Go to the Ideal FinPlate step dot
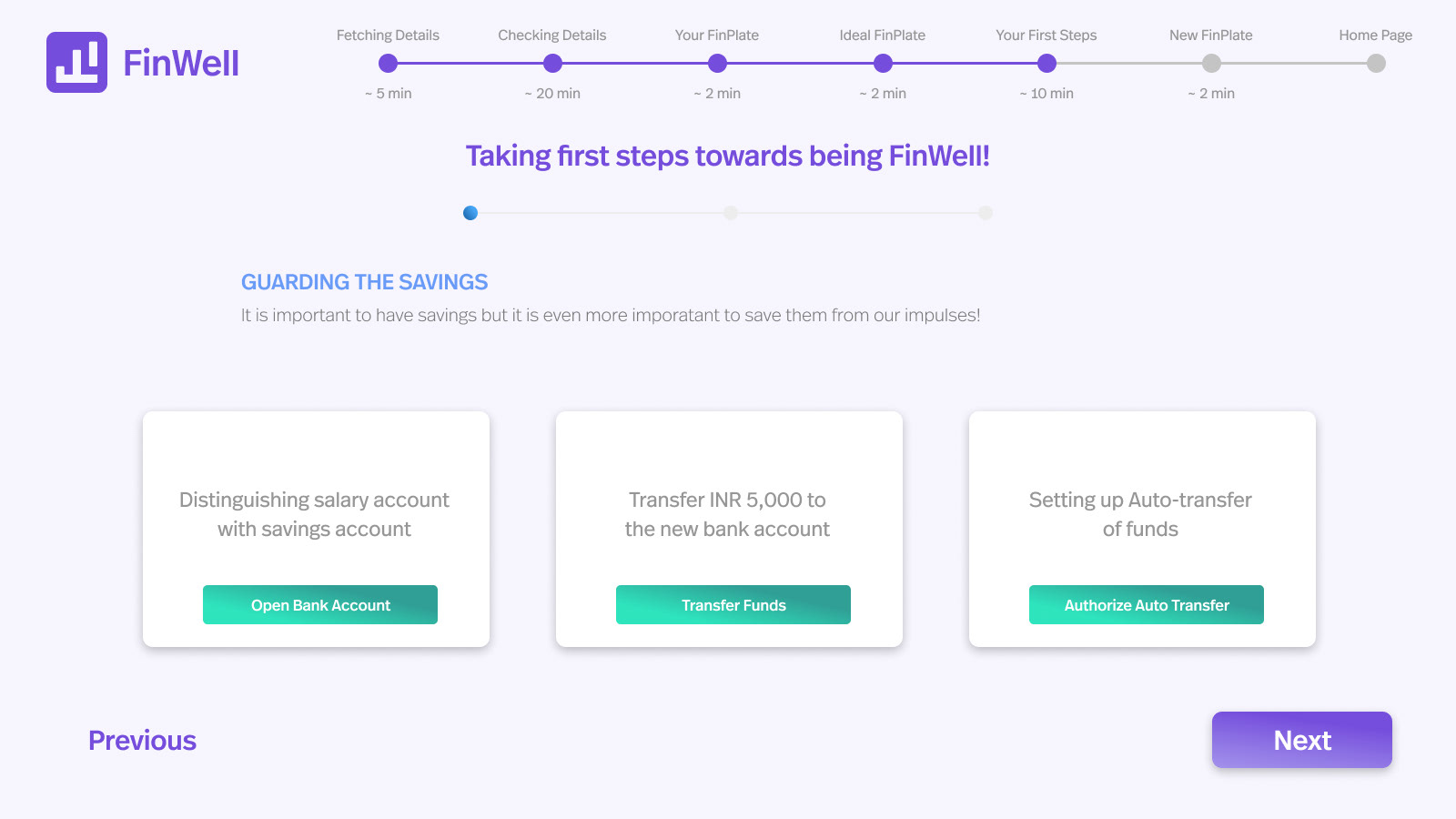Screen dimensions: 1456x819 (883, 63)
